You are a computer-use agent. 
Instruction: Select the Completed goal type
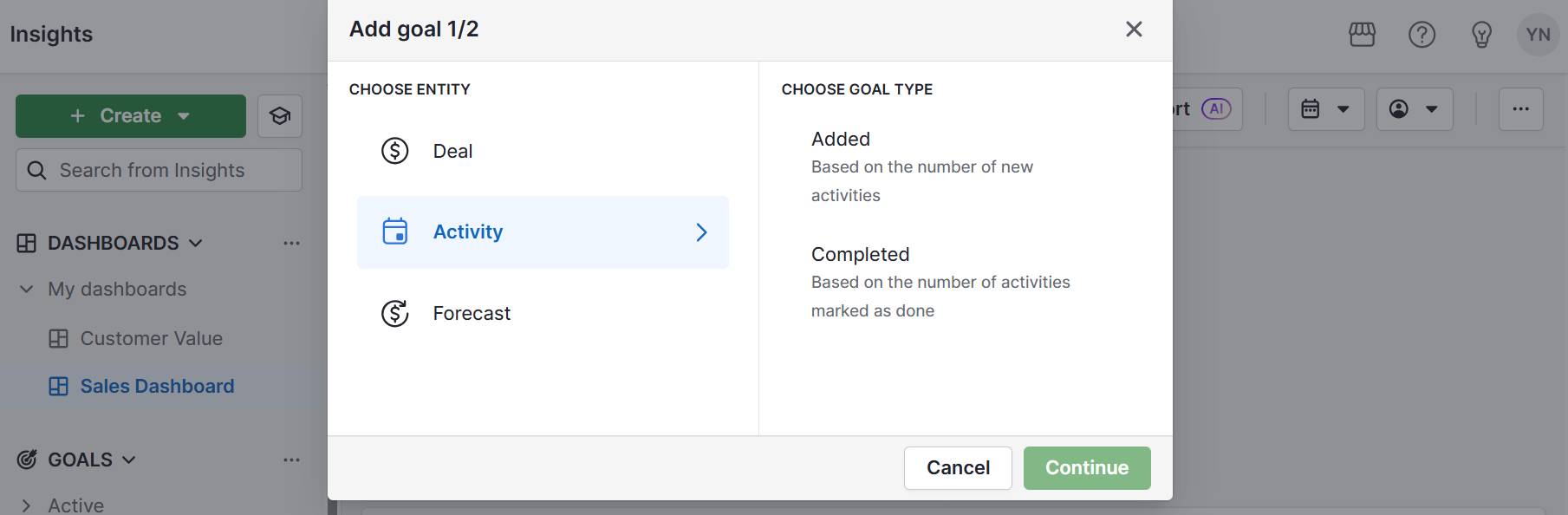click(x=860, y=254)
